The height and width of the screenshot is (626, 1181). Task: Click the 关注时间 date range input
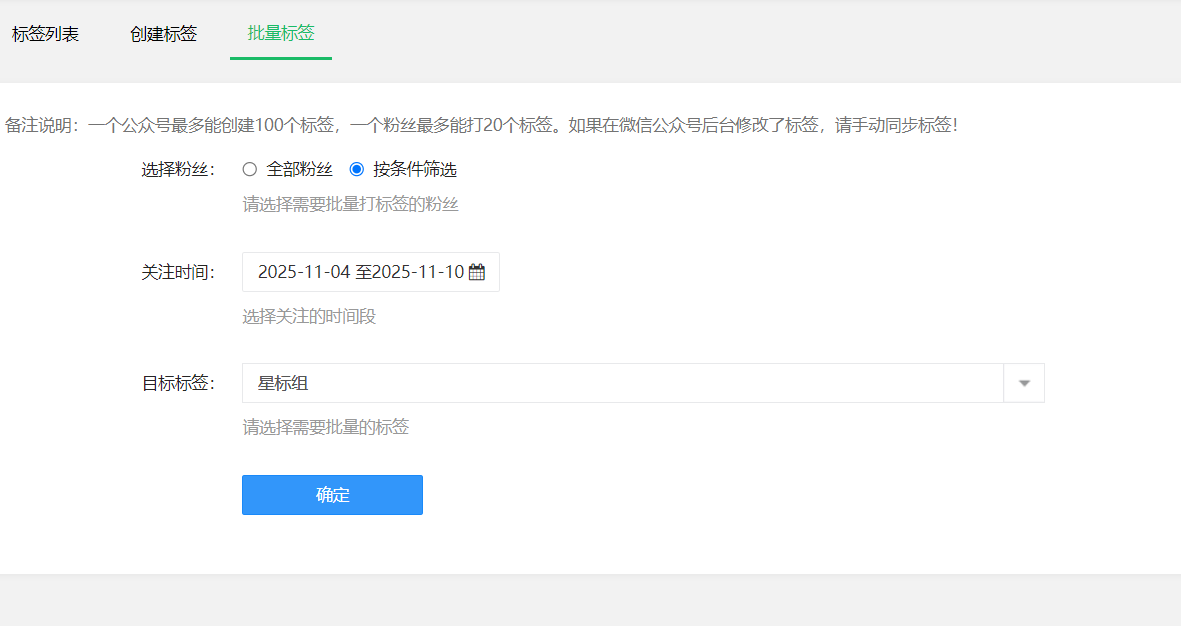click(360, 272)
